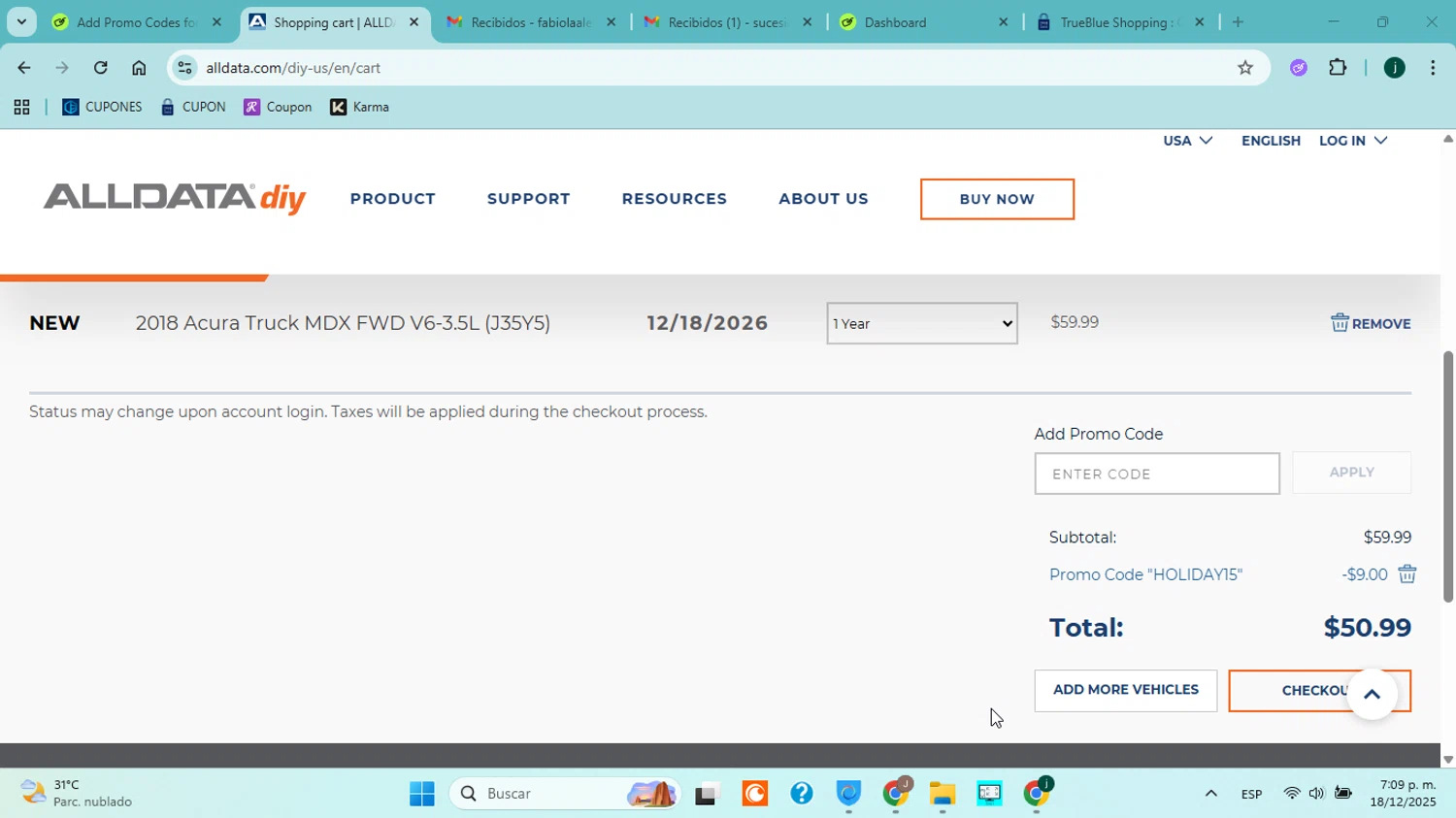Click the purple extension icon beside bookmark star

[x=1298, y=67]
